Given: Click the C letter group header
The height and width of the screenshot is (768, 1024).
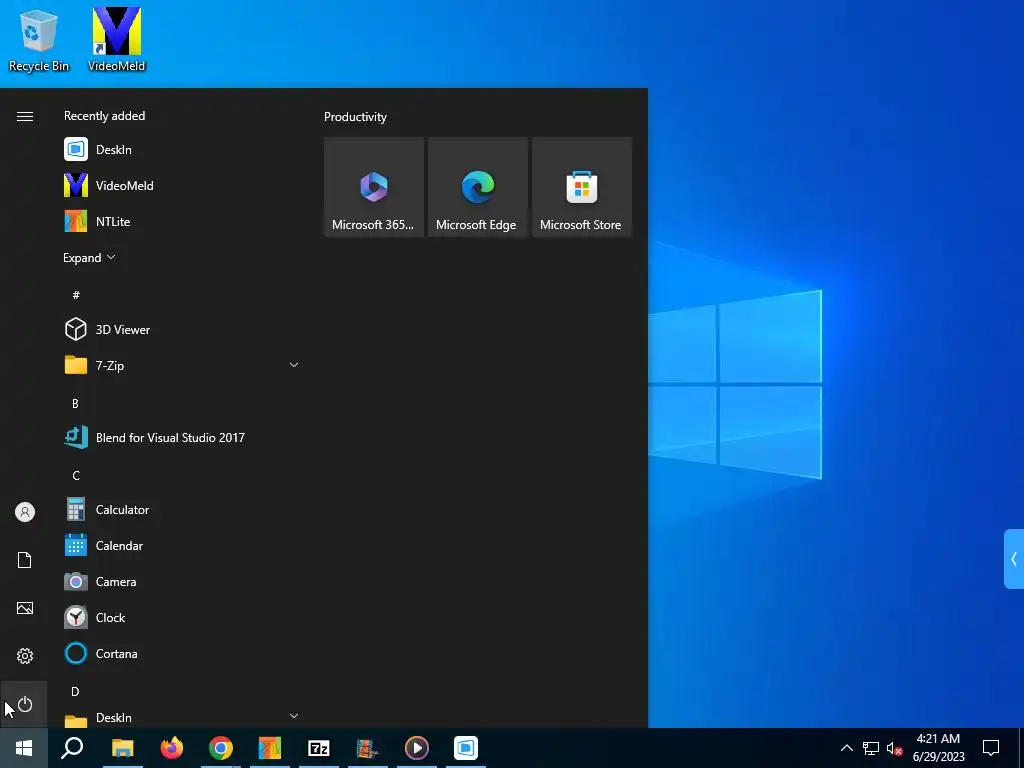Looking at the screenshot, I should [x=76, y=475].
